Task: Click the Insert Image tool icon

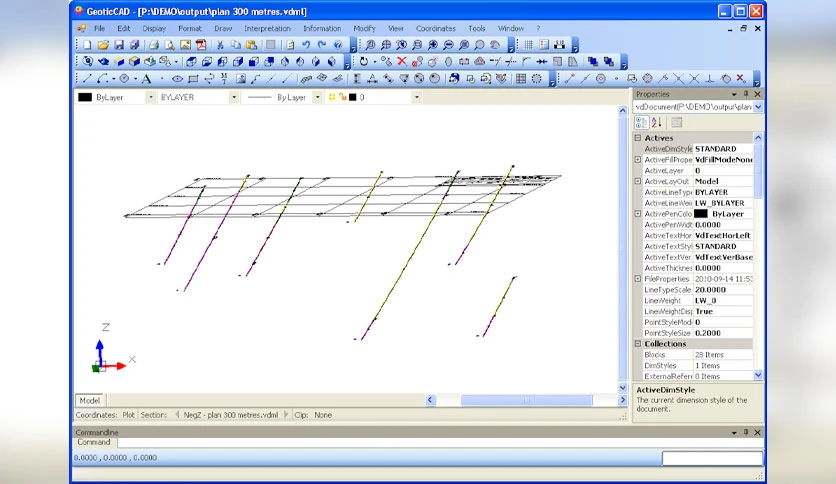Action: [240, 79]
